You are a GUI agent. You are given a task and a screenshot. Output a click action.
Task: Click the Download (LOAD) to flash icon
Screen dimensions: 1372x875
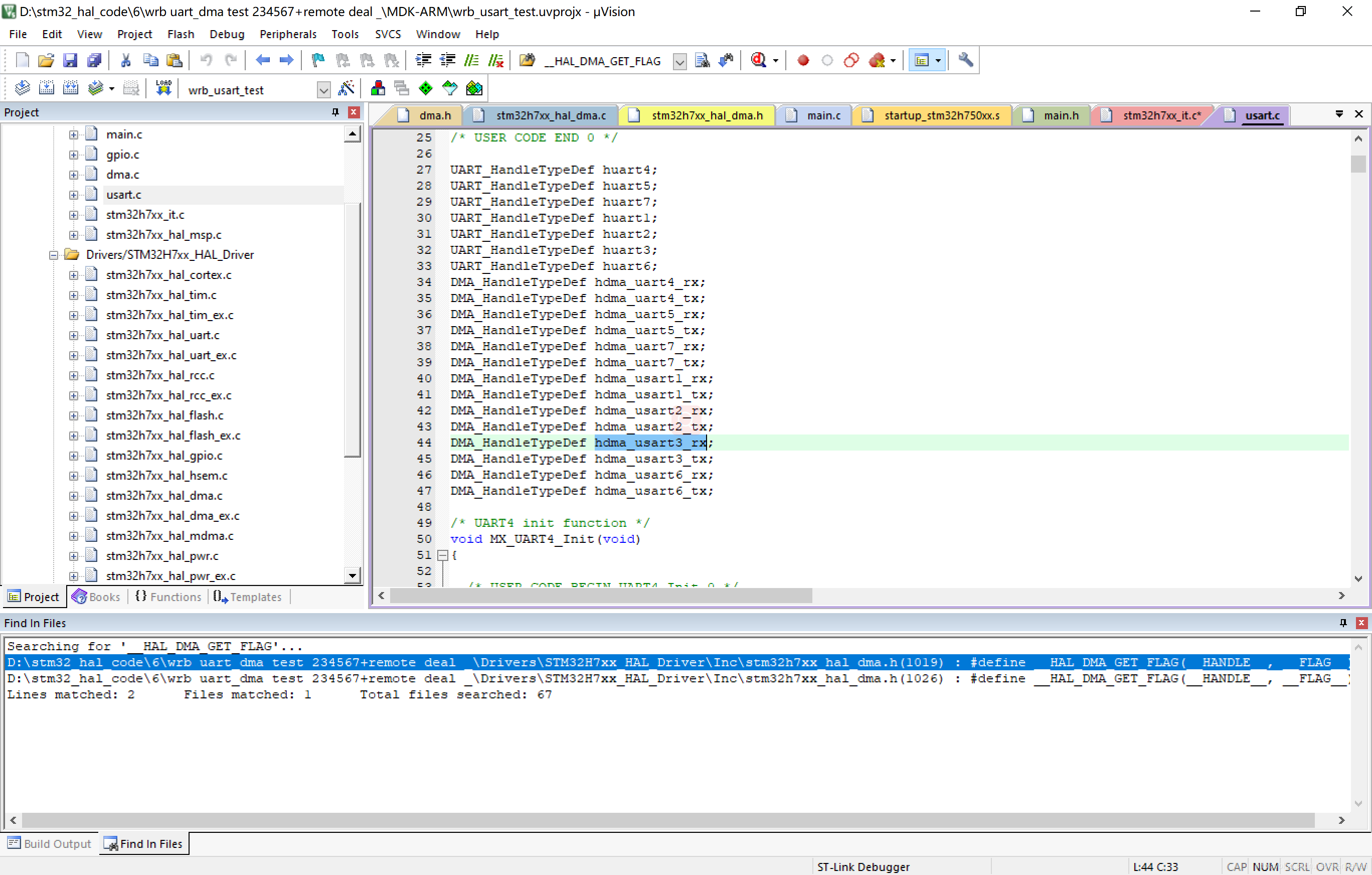pyautogui.click(x=163, y=88)
